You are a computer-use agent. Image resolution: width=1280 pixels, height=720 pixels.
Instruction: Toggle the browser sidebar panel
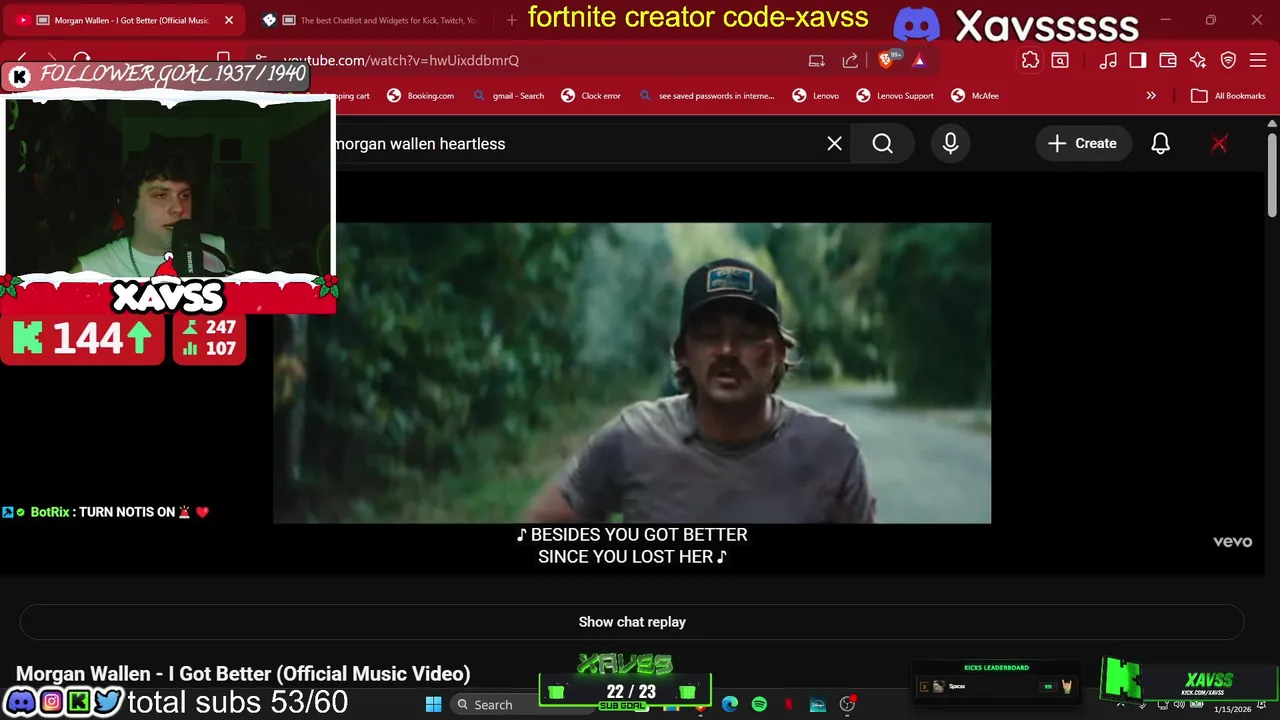1138,60
